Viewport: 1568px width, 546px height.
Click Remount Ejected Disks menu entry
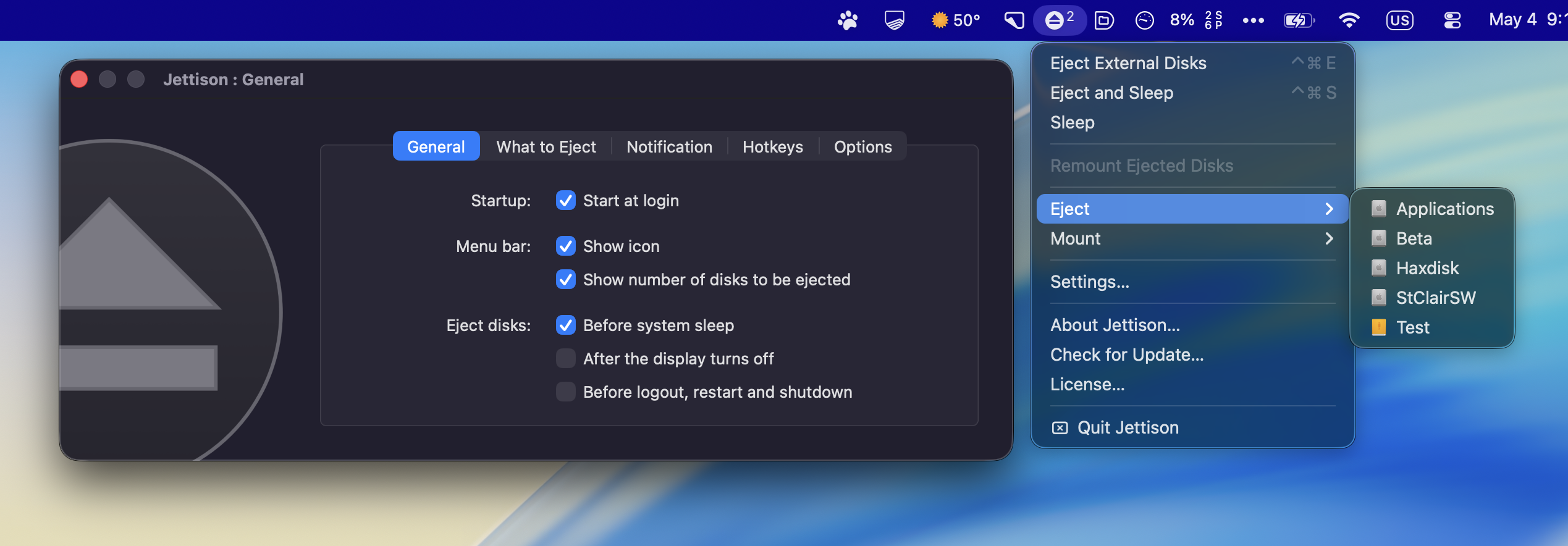(x=1192, y=166)
